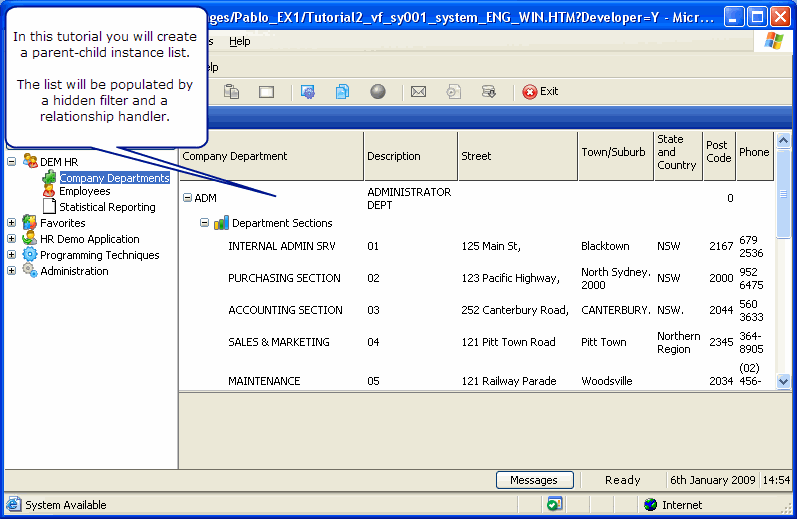Click the Phone column header
Screen dimensions: 797x519
tap(755, 156)
